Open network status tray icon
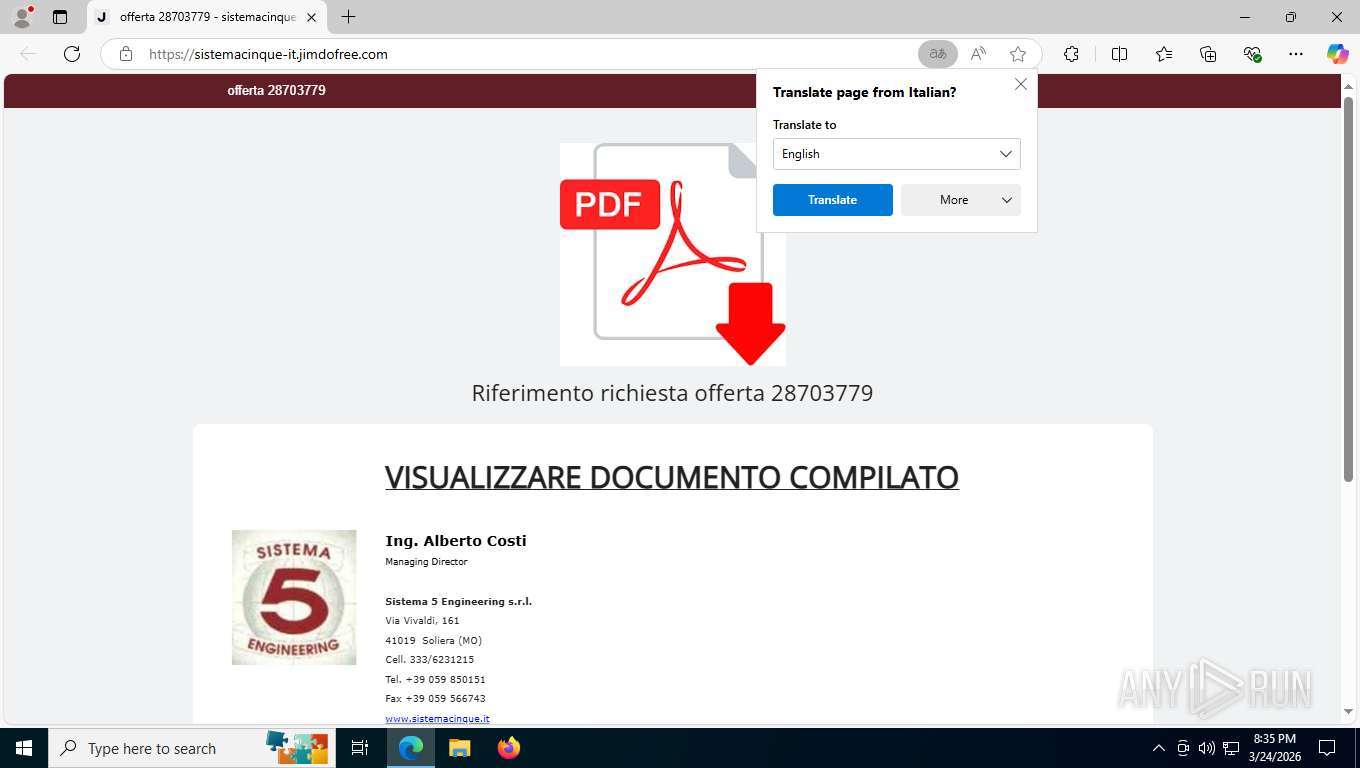 click(1231, 748)
